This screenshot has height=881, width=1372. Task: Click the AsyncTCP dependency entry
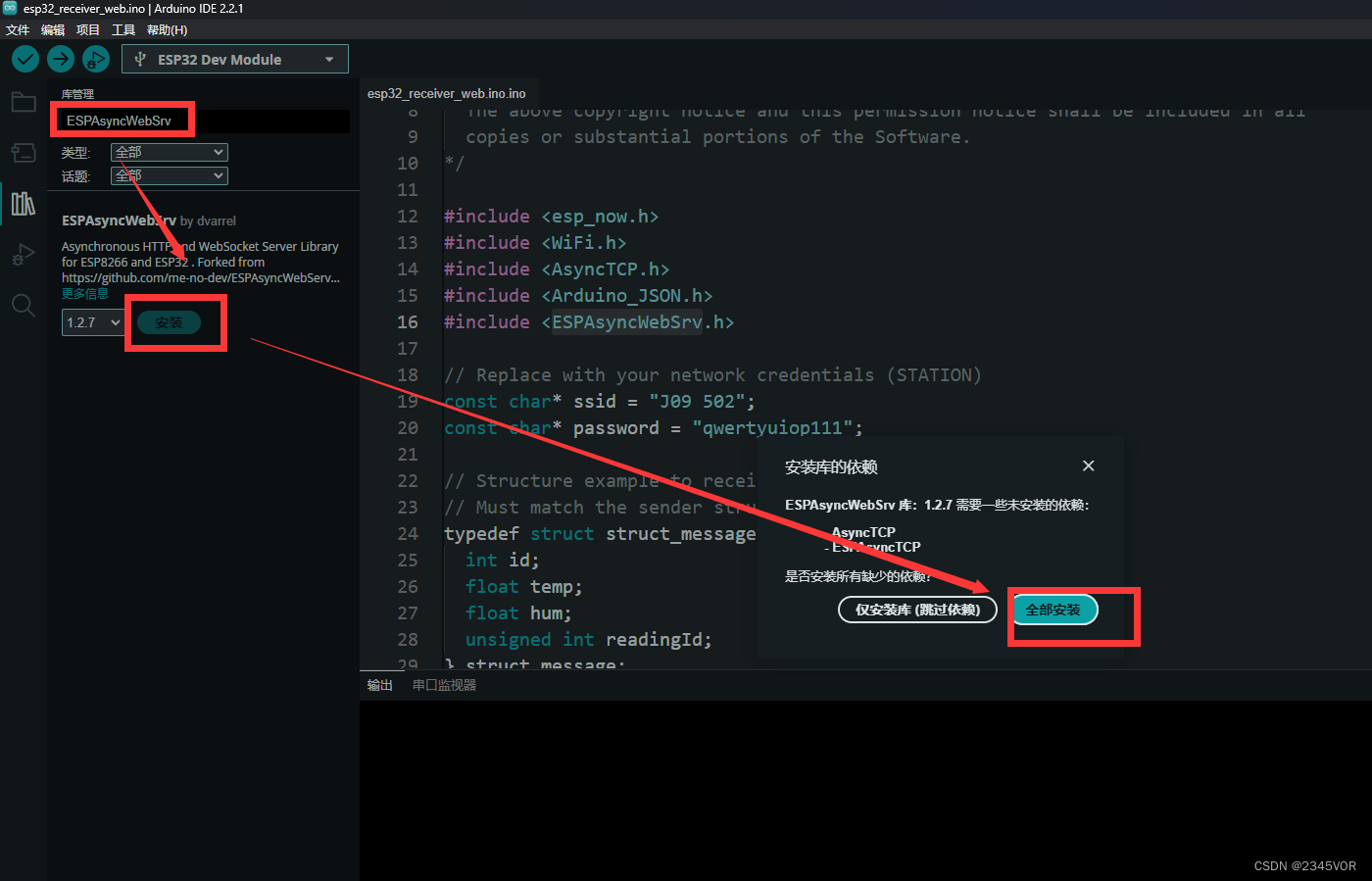(x=863, y=532)
